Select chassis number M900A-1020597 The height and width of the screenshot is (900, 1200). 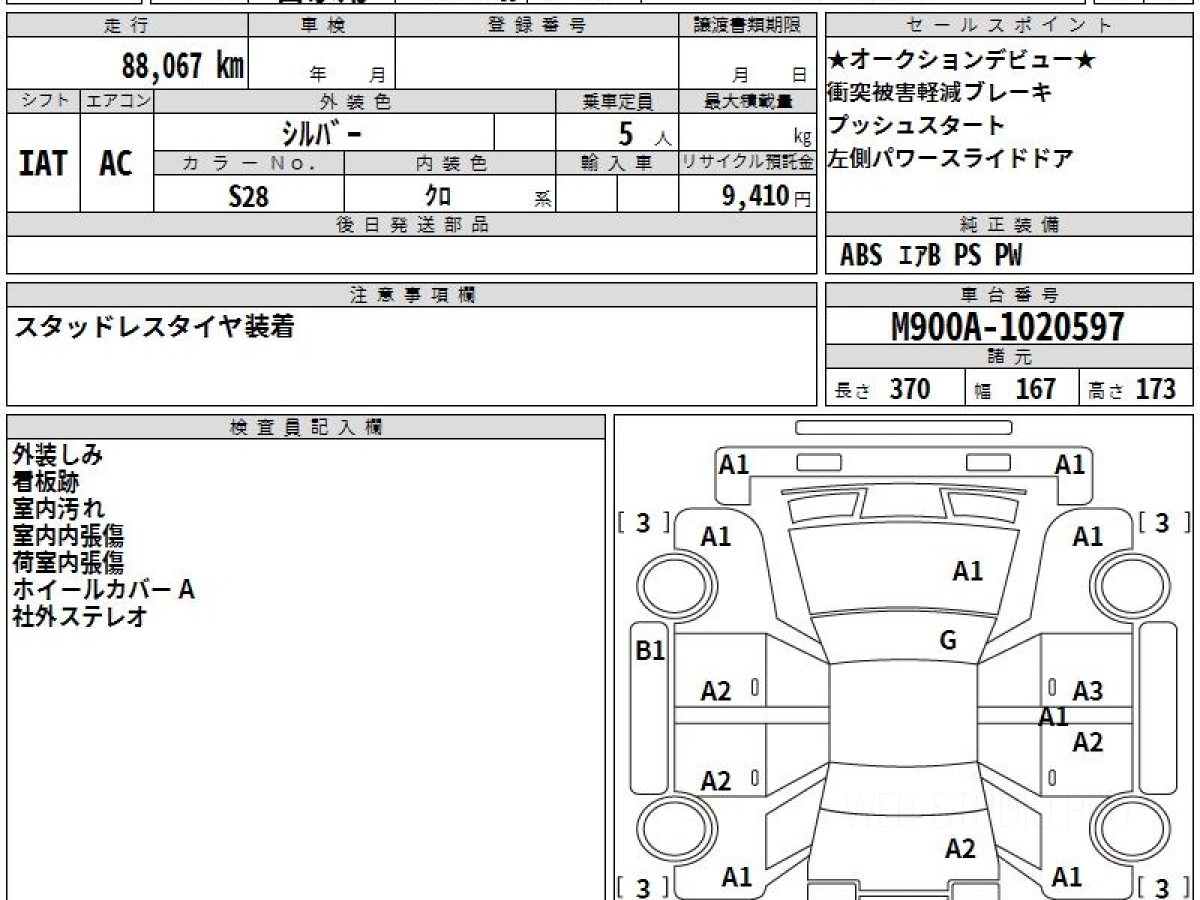click(1007, 327)
